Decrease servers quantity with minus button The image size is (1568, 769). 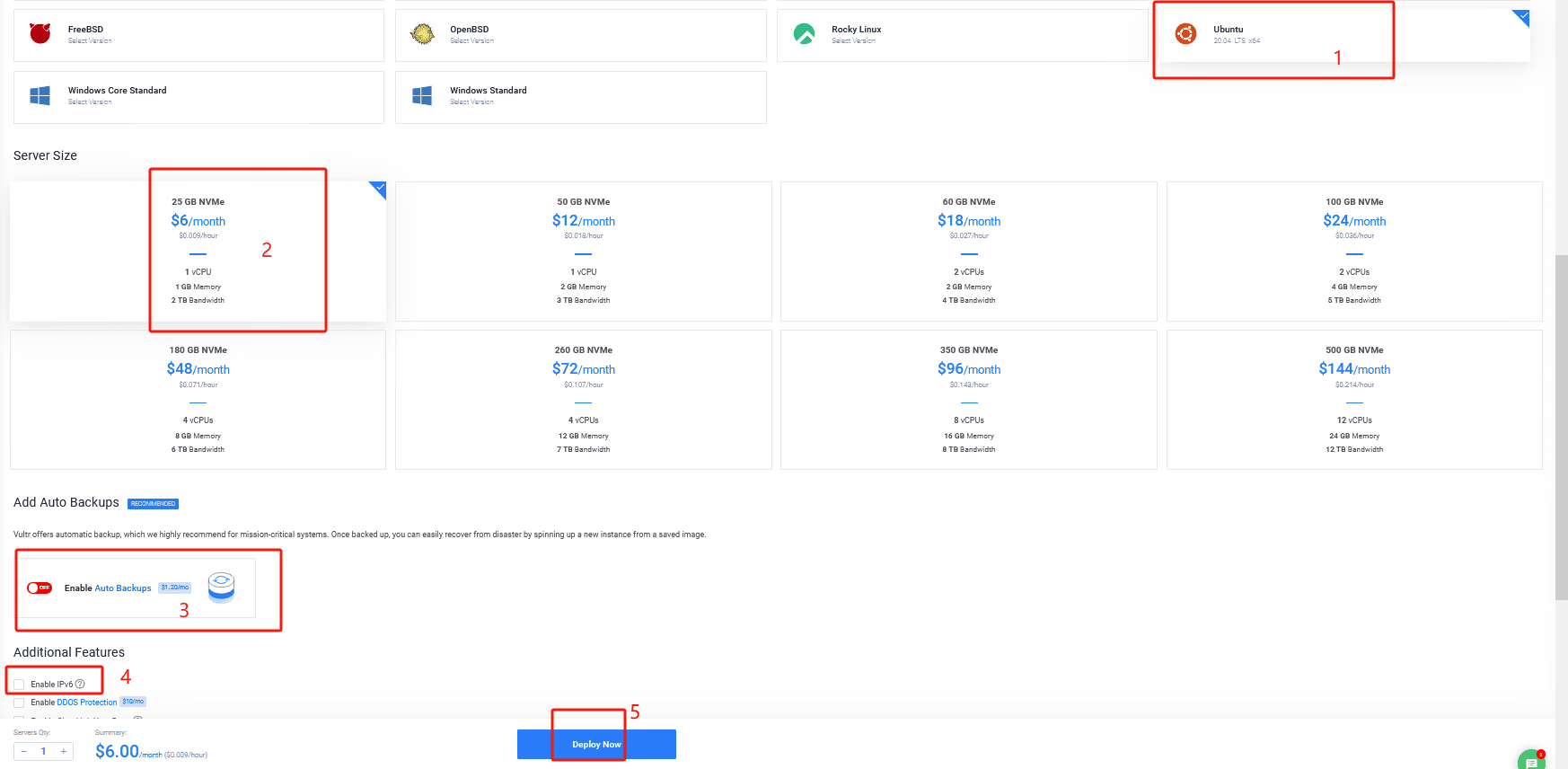24,751
